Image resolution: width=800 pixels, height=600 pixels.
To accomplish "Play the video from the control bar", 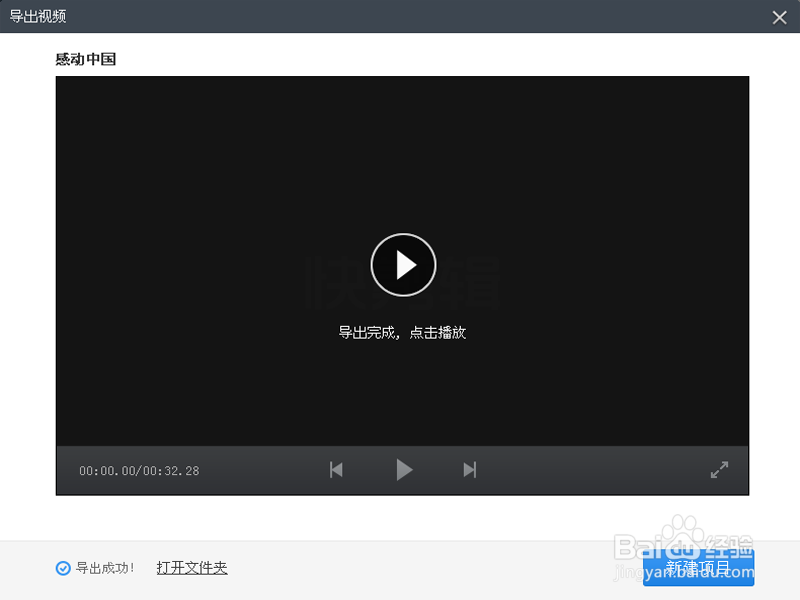I will [404, 469].
